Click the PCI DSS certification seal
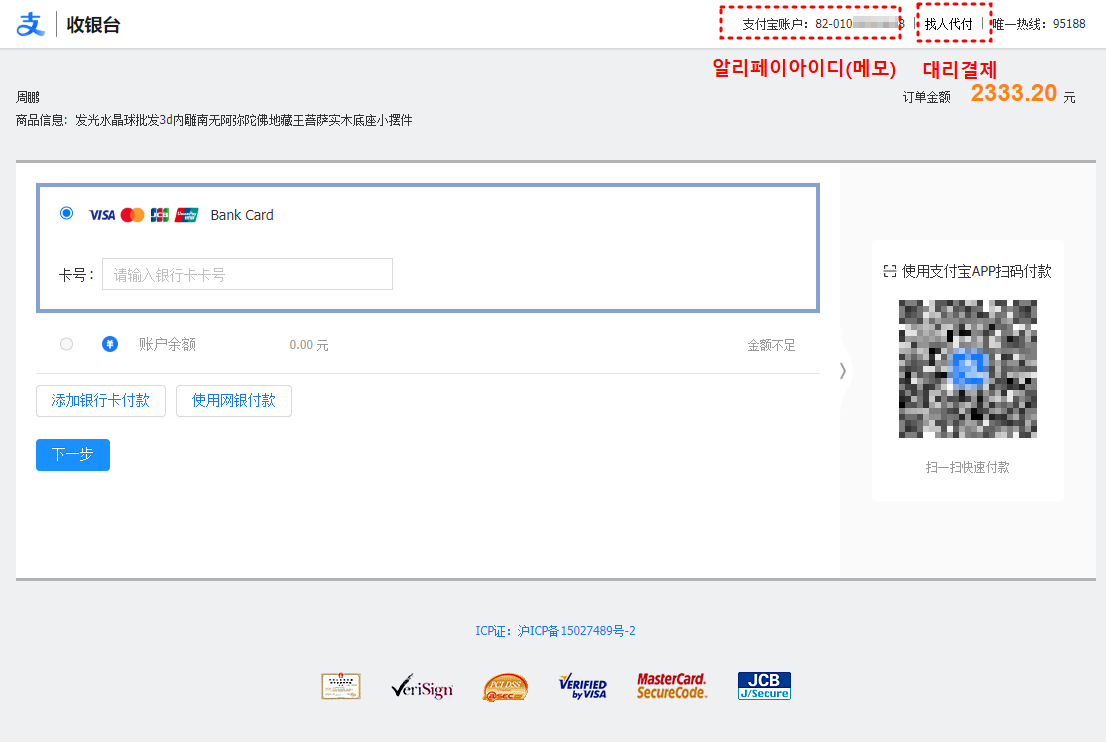Viewport: 1106px width, 742px height. [505, 686]
